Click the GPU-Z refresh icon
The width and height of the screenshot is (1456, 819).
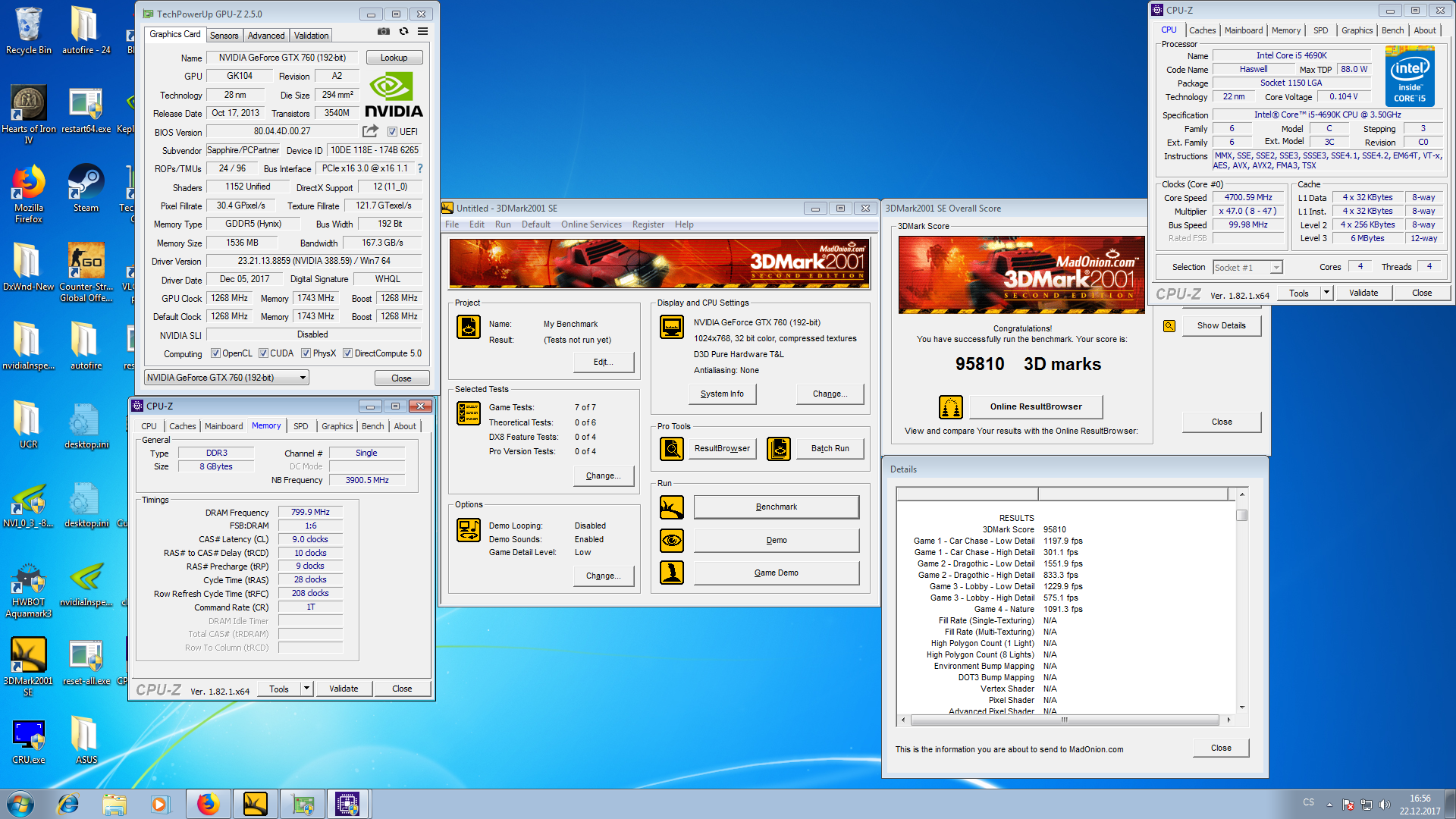pos(403,32)
